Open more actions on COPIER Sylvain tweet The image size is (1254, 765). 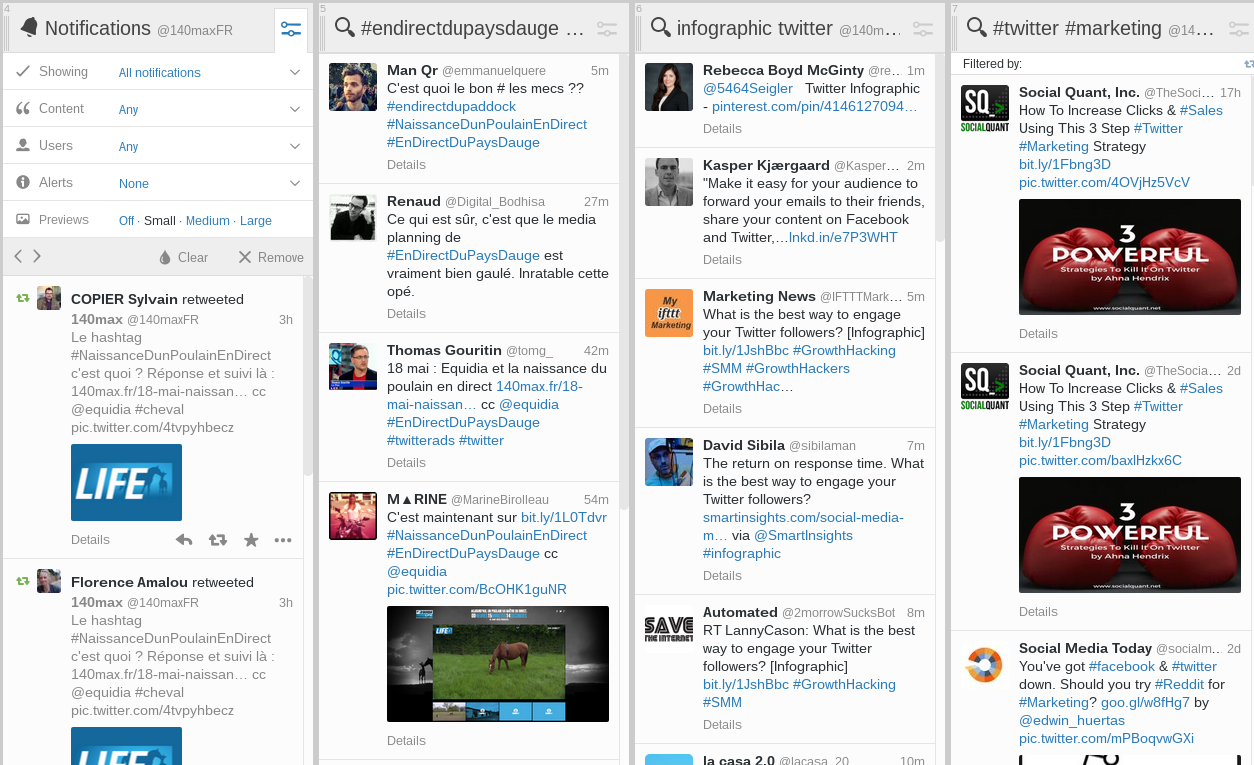click(283, 540)
